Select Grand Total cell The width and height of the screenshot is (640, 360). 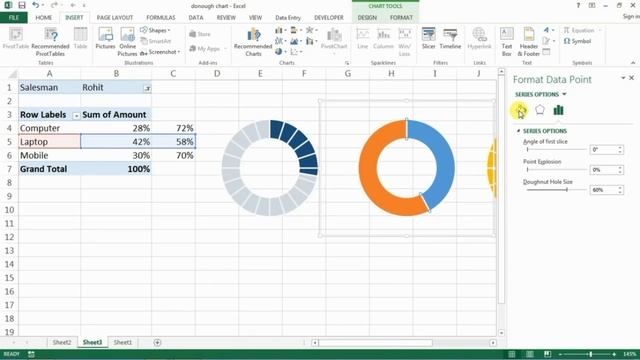[49, 169]
